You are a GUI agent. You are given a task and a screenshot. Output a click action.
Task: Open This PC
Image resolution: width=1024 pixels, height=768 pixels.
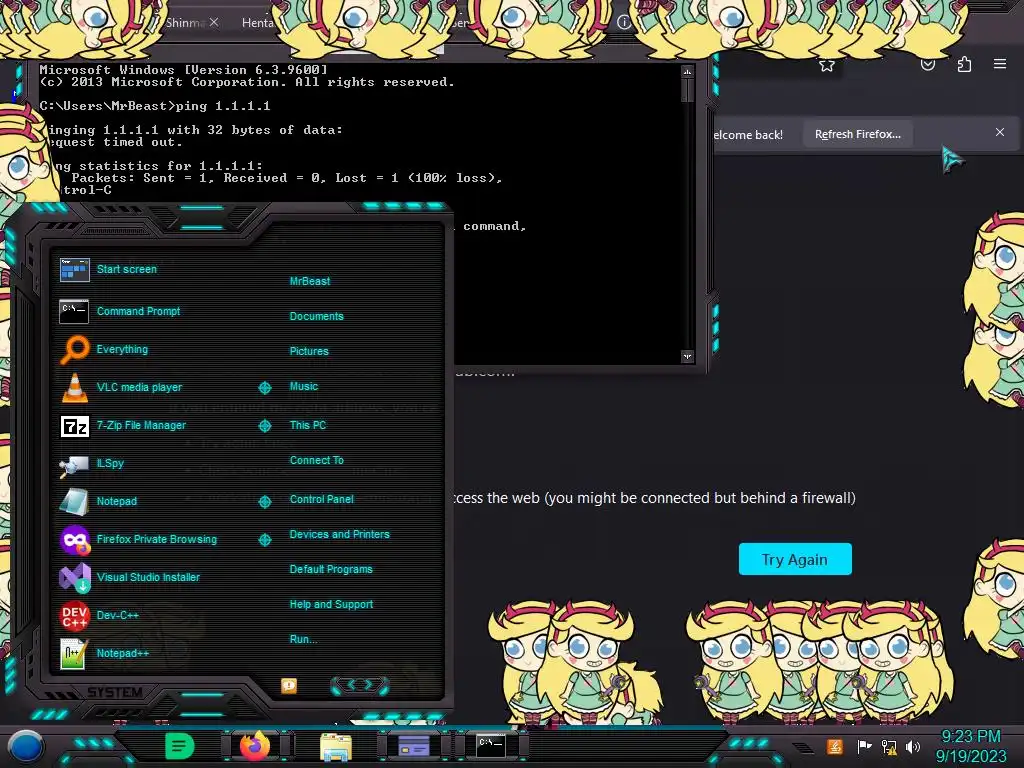point(308,425)
